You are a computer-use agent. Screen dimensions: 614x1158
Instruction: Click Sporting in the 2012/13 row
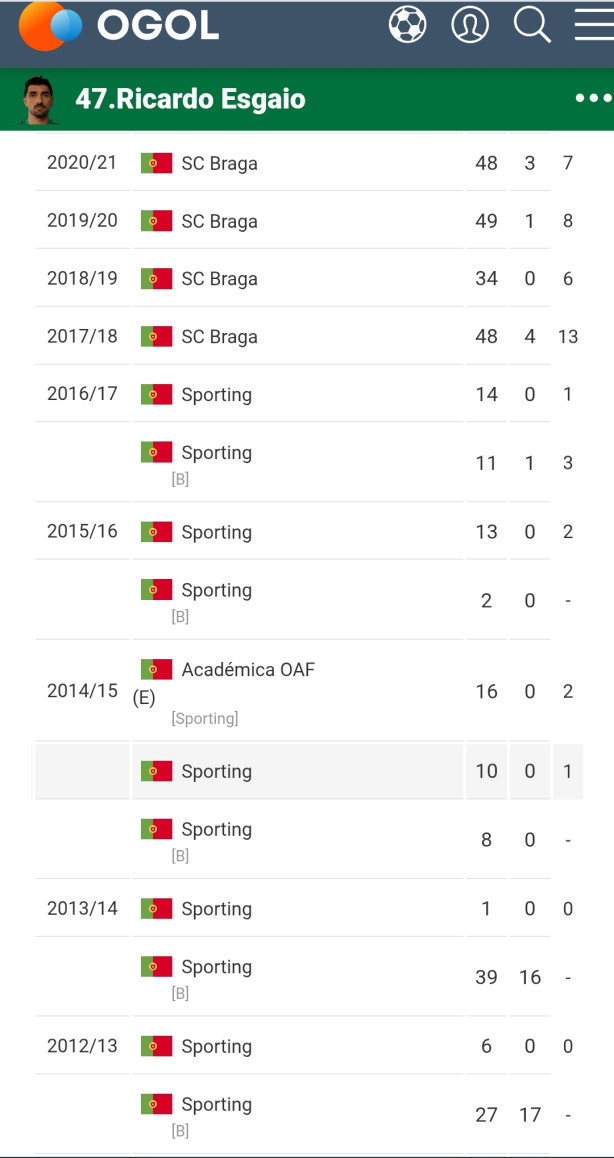click(216, 1046)
